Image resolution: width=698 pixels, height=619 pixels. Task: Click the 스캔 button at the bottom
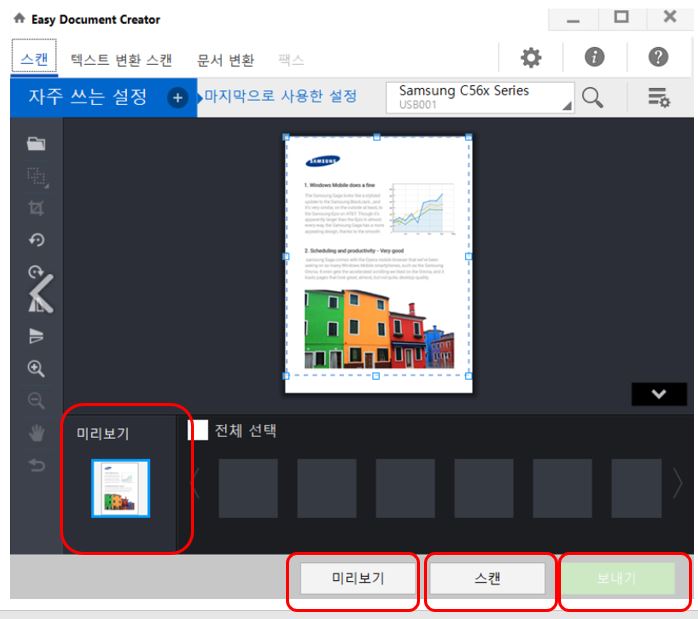[x=487, y=578]
